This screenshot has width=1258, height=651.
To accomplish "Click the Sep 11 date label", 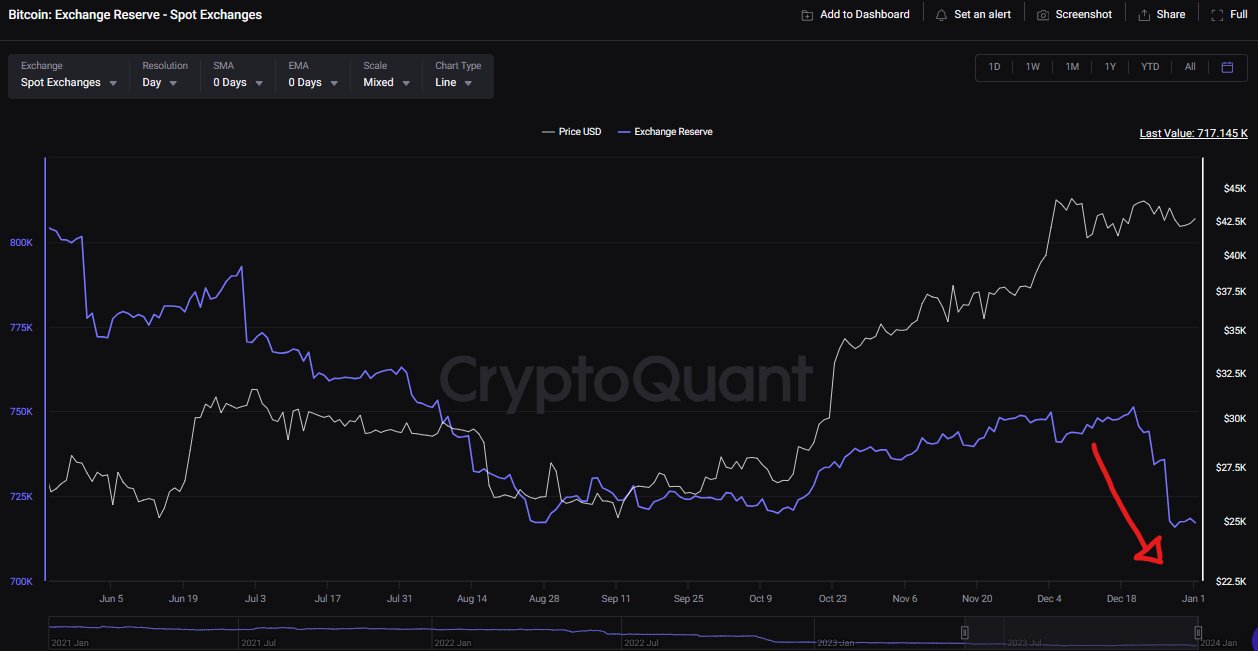I will pyautogui.click(x=615, y=599).
